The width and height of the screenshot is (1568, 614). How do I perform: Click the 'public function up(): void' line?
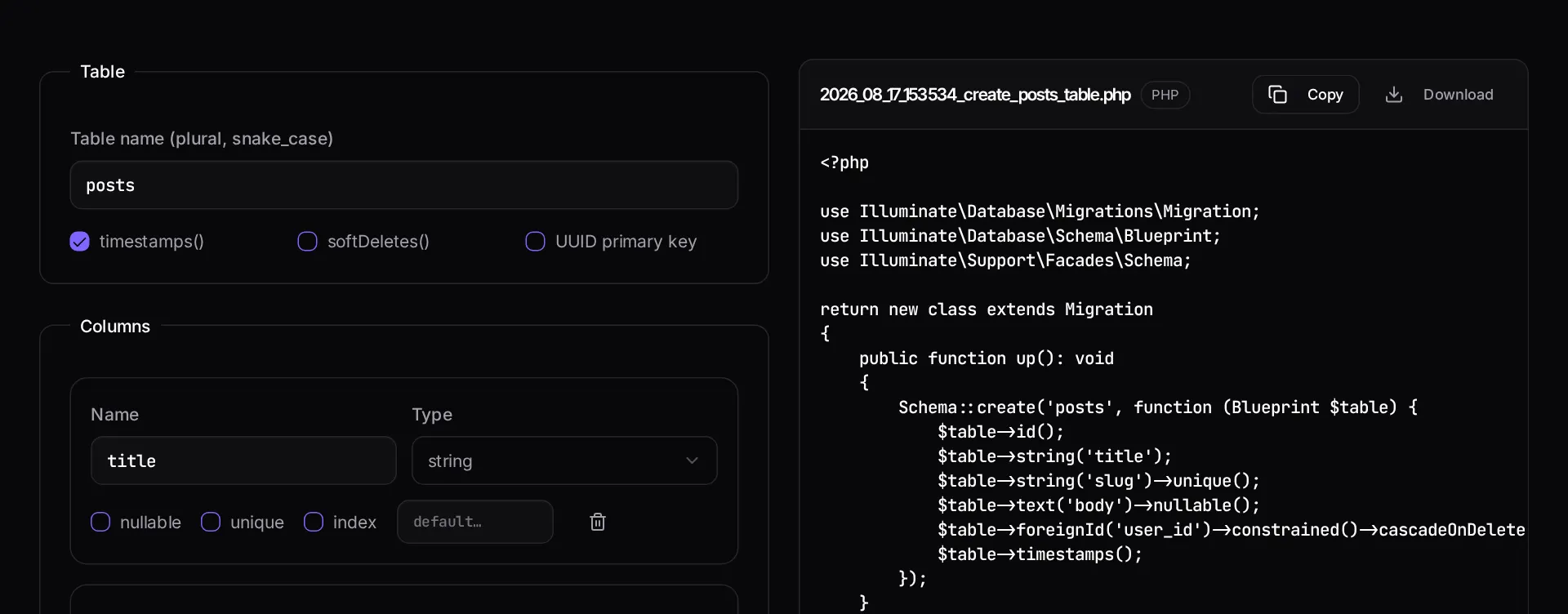(x=987, y=358)
